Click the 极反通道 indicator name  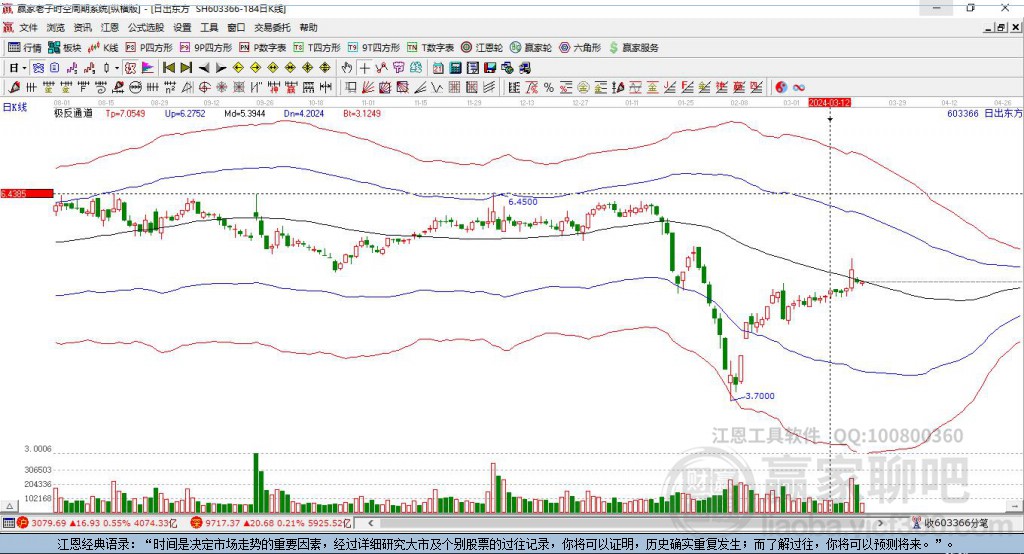[73, 113]
